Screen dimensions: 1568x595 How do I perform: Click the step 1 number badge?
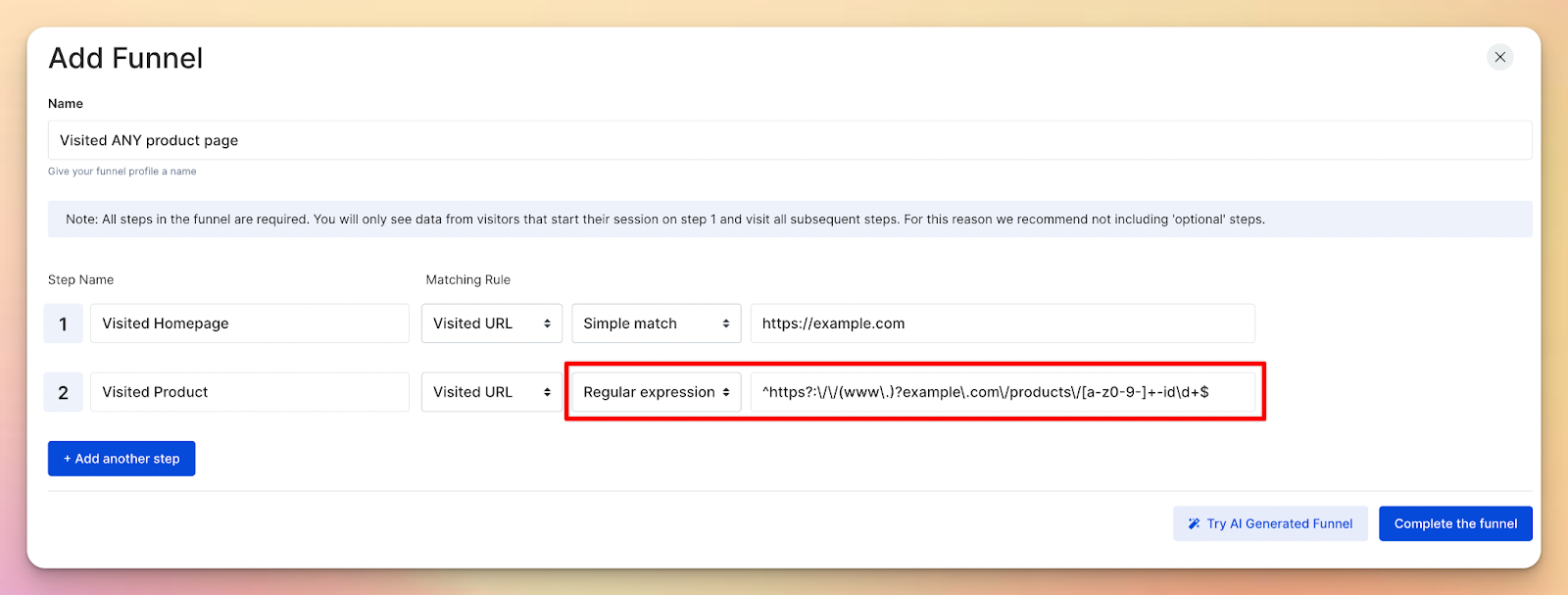pyautogui.click(x=64, y=323)
